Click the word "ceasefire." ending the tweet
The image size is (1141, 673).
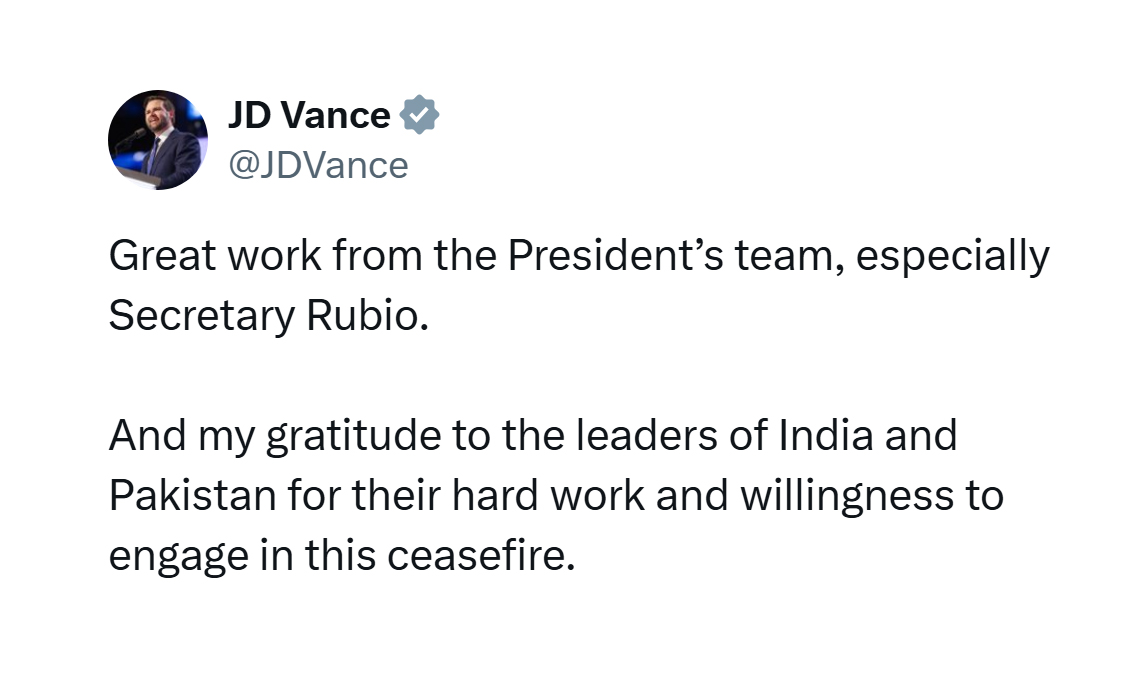tap(482, 555)
